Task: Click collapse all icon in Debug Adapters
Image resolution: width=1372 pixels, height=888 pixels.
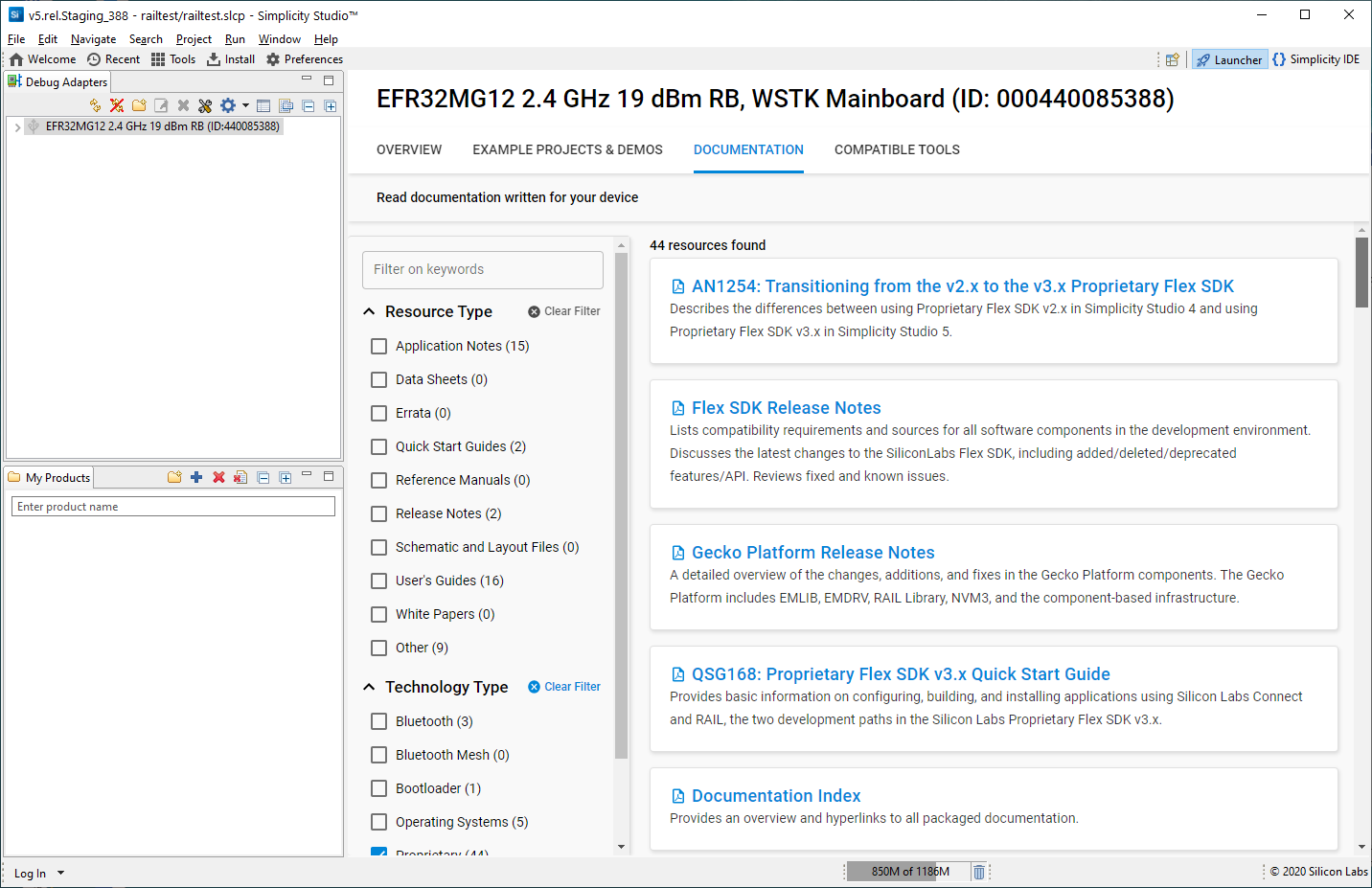Action: pyautogui.click(x=309, y=105)
